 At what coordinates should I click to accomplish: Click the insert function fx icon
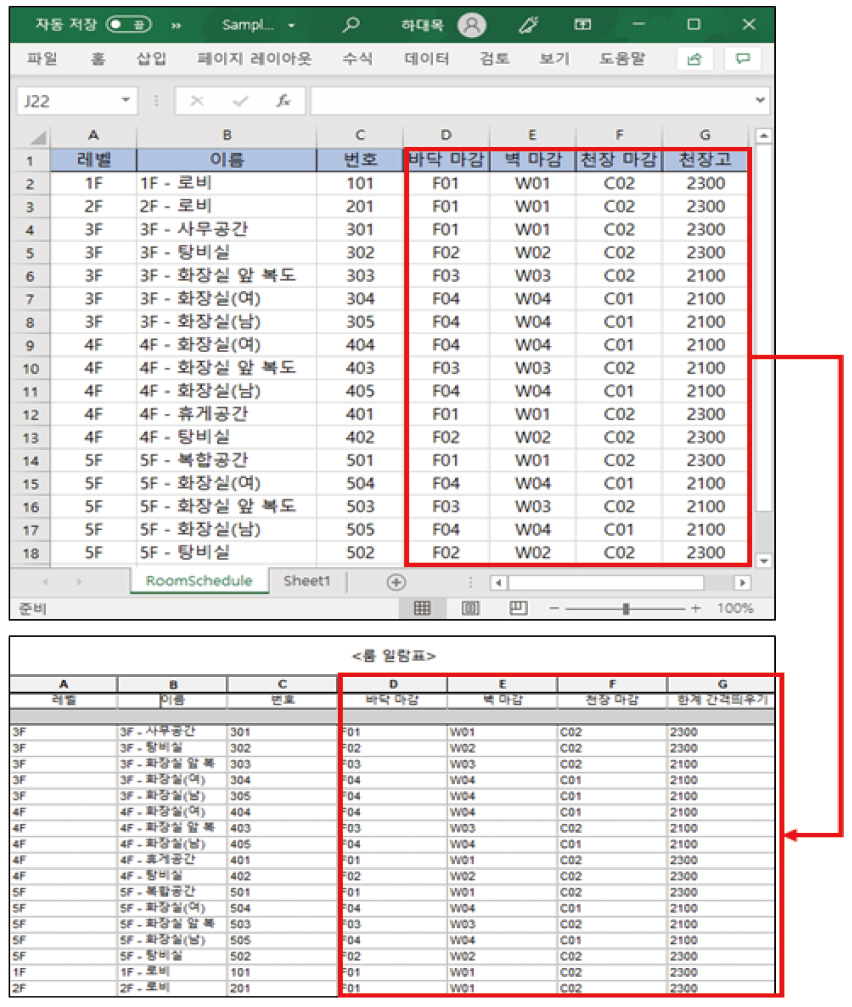[283, 101]
